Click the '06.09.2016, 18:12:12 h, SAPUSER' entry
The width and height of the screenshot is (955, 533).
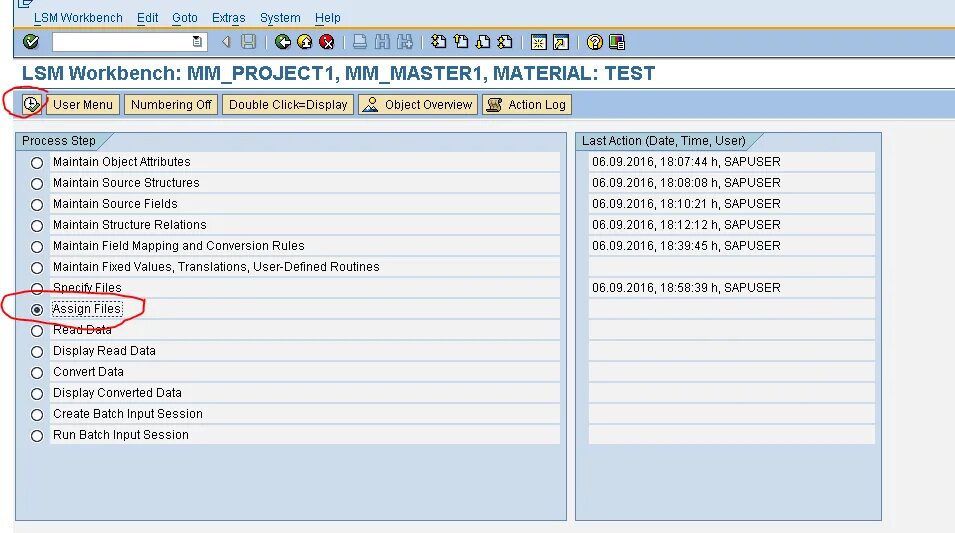click(x=686, y=225)
